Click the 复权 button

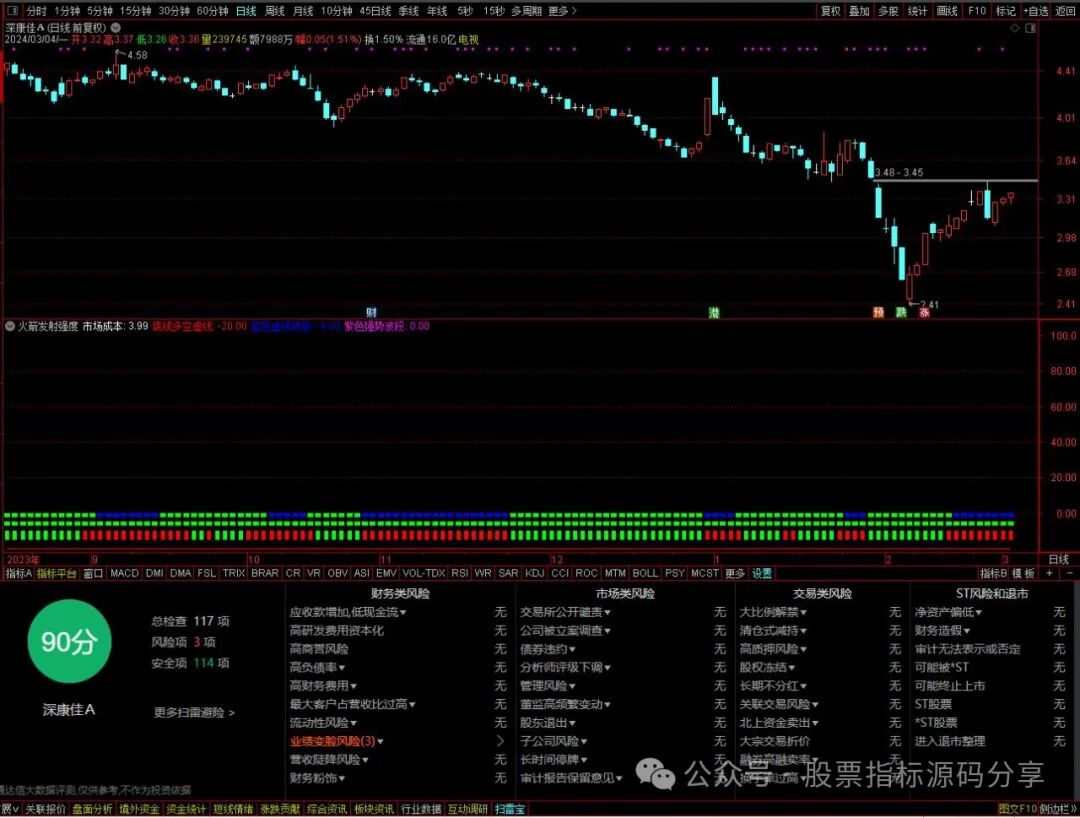(x=831, y=11)
